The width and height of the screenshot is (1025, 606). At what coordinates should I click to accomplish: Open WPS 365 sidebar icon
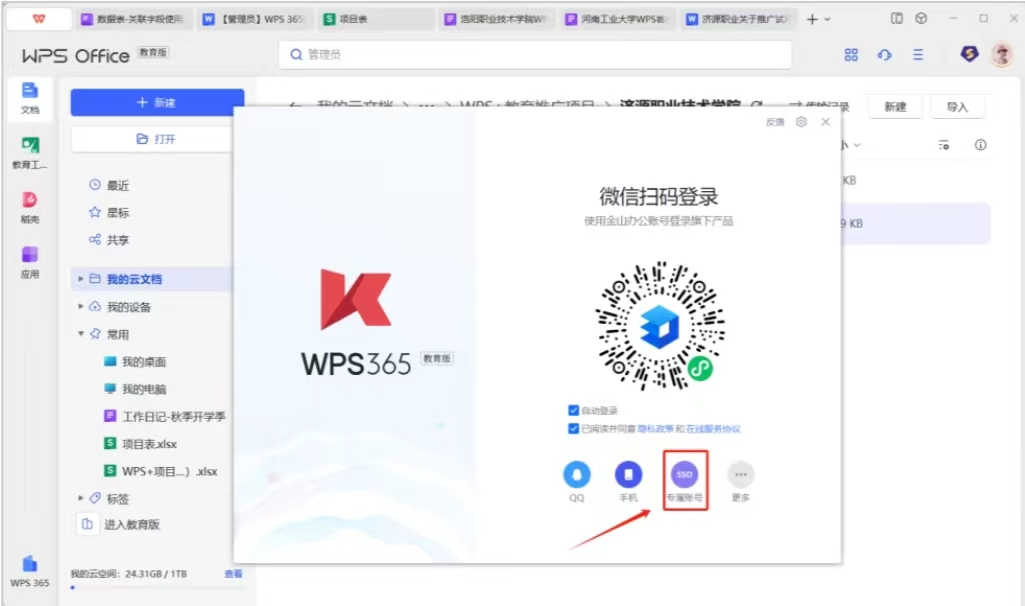pos(30,571)
